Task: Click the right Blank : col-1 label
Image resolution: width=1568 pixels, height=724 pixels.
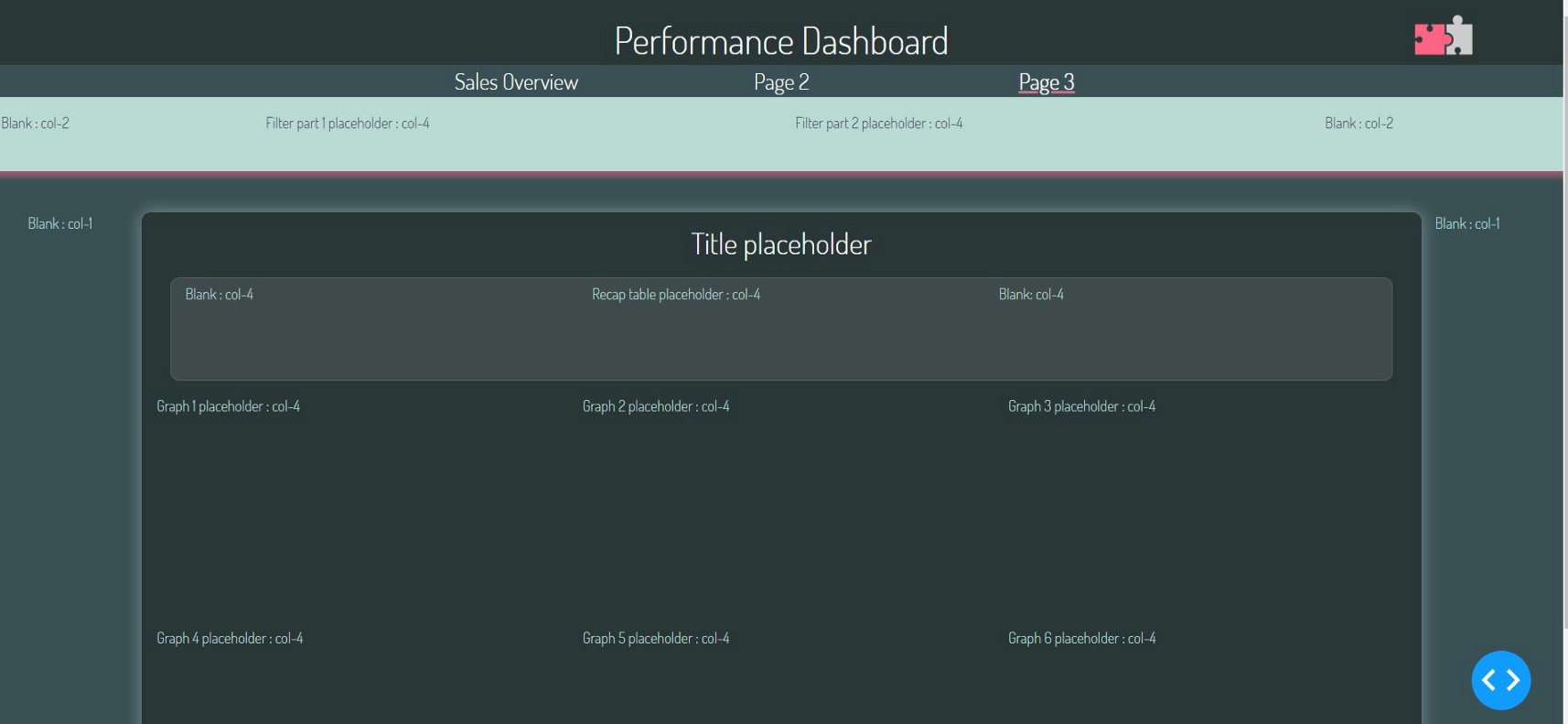Action: click(1467, 224)
